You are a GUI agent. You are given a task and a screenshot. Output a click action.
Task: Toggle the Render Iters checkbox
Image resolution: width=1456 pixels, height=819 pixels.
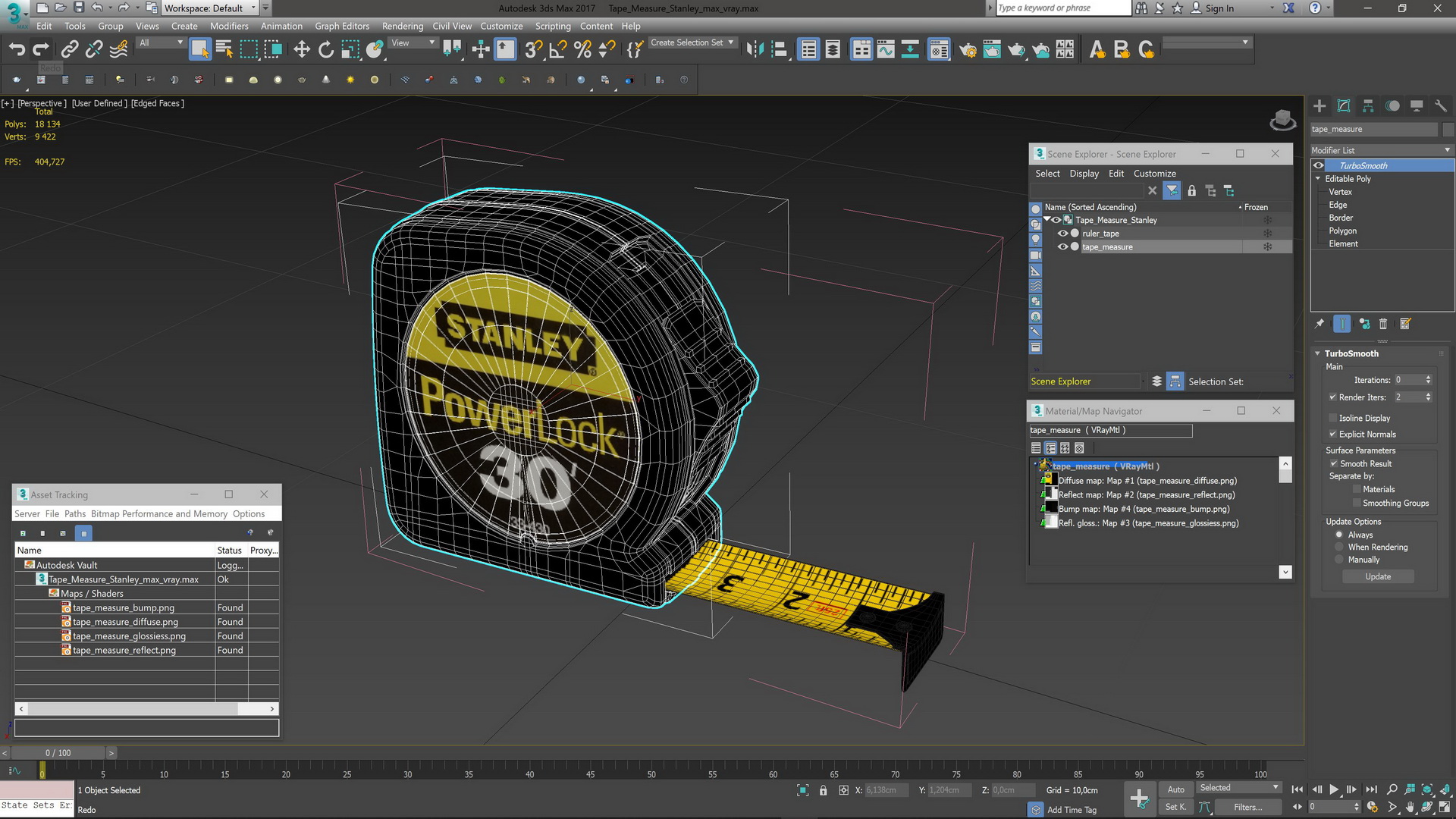1332,397
